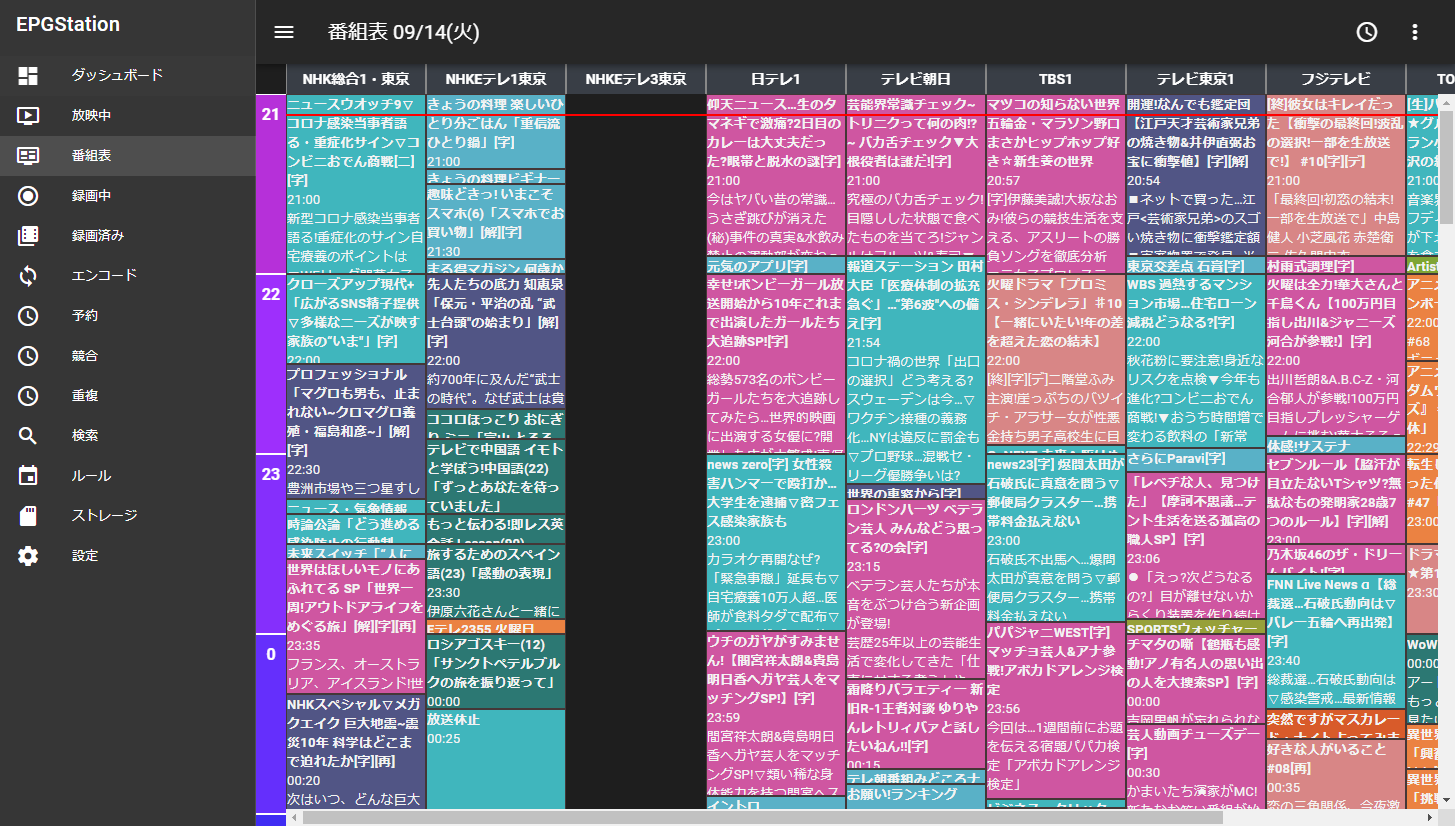Select テレビ東京1 channel header

[x=1196, y=79]
